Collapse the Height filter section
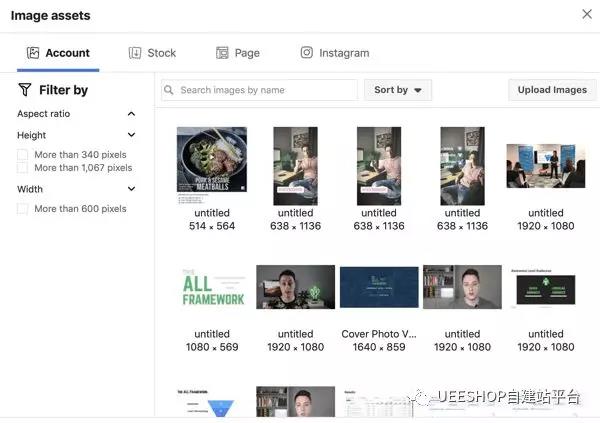Image resolution: width=600 pixels, height=423 pixels. coord(131,135)
